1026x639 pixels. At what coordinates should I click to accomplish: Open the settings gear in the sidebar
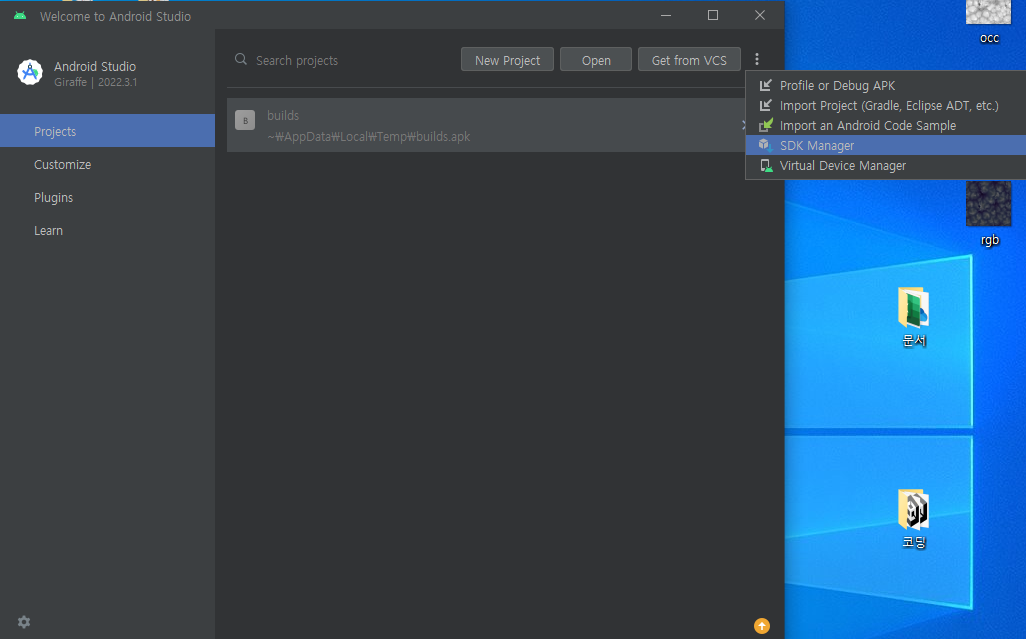point(24,622)
